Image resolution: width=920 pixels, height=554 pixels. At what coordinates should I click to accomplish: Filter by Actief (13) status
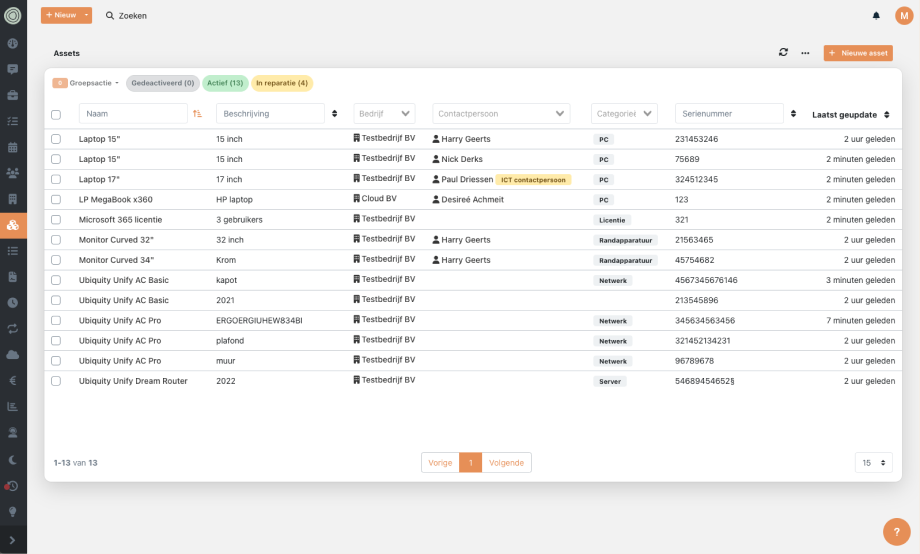point(225,83)
